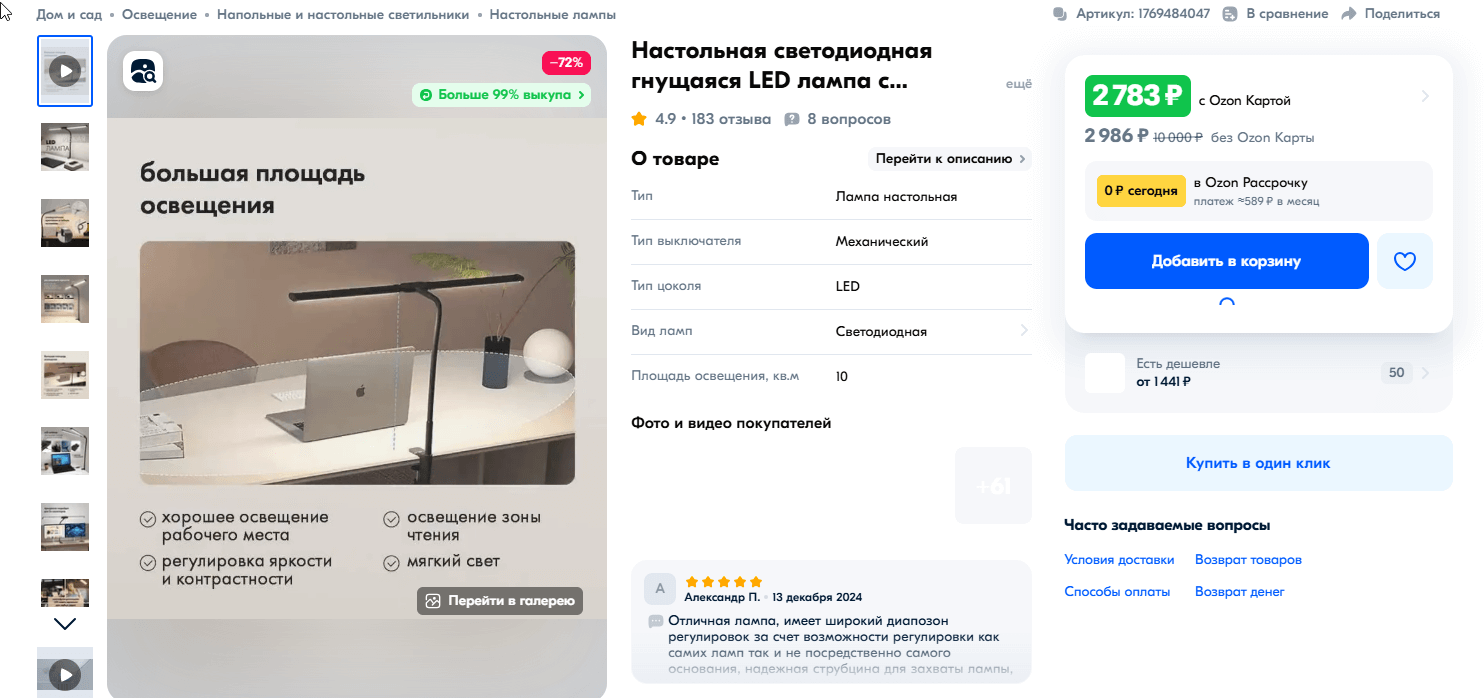Image resolution: width=1484 pixels, height=698 pixels.
Task: Click 'Купить в один клик' button
Action: tap(1258, 463)
